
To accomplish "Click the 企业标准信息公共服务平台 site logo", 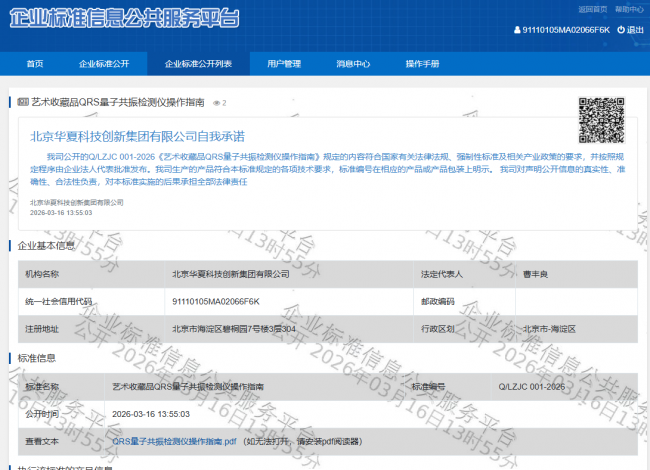I will pos(125,22).
